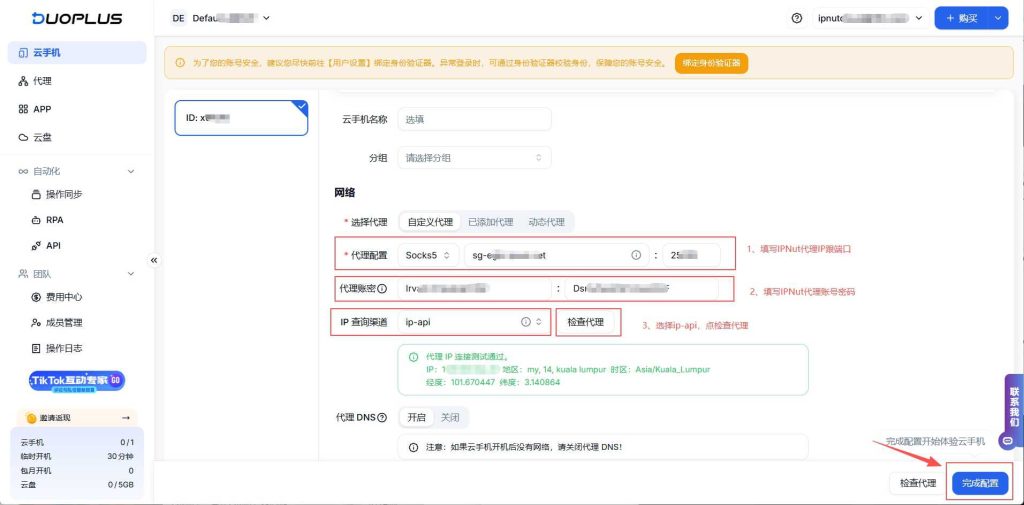Select the checked cloud phone ID card
The image size is (1024, 505).
(x=241, y=118)
